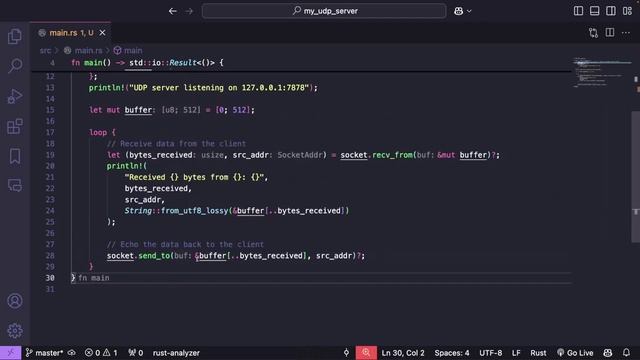Viewport: 640px width, 360px height.
Task: Select the main.rs editor tab
Action: coord(70,33)
